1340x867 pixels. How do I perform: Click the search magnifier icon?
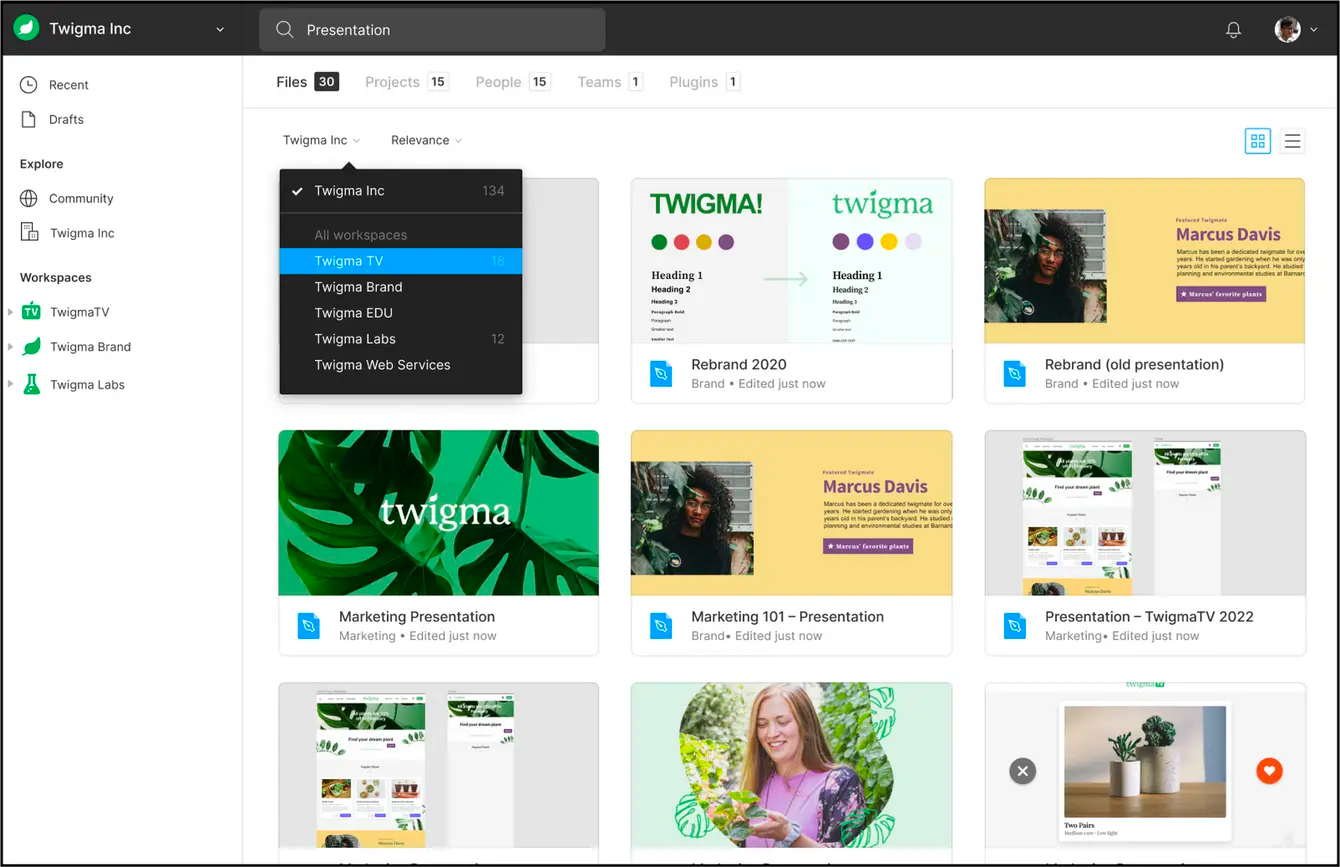(x=284, y=29)
